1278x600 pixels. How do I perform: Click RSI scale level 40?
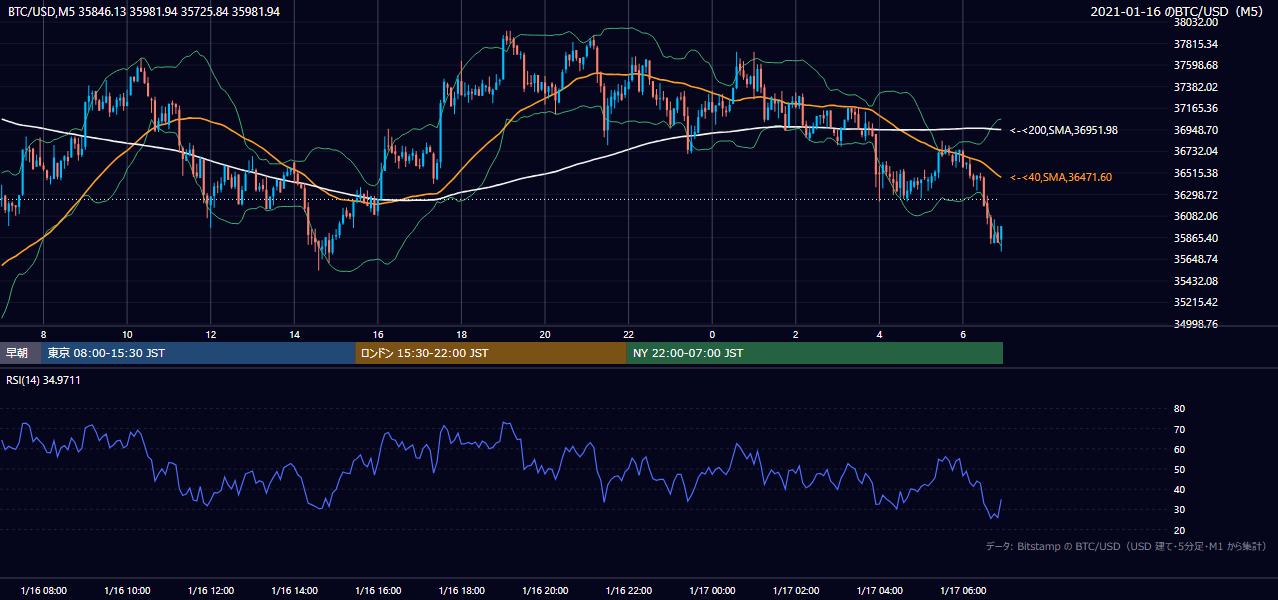(x=1179, y=489)
